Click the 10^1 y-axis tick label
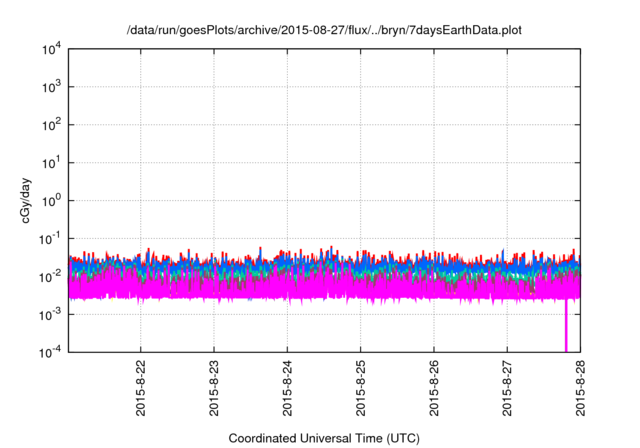 pos(51,163)
